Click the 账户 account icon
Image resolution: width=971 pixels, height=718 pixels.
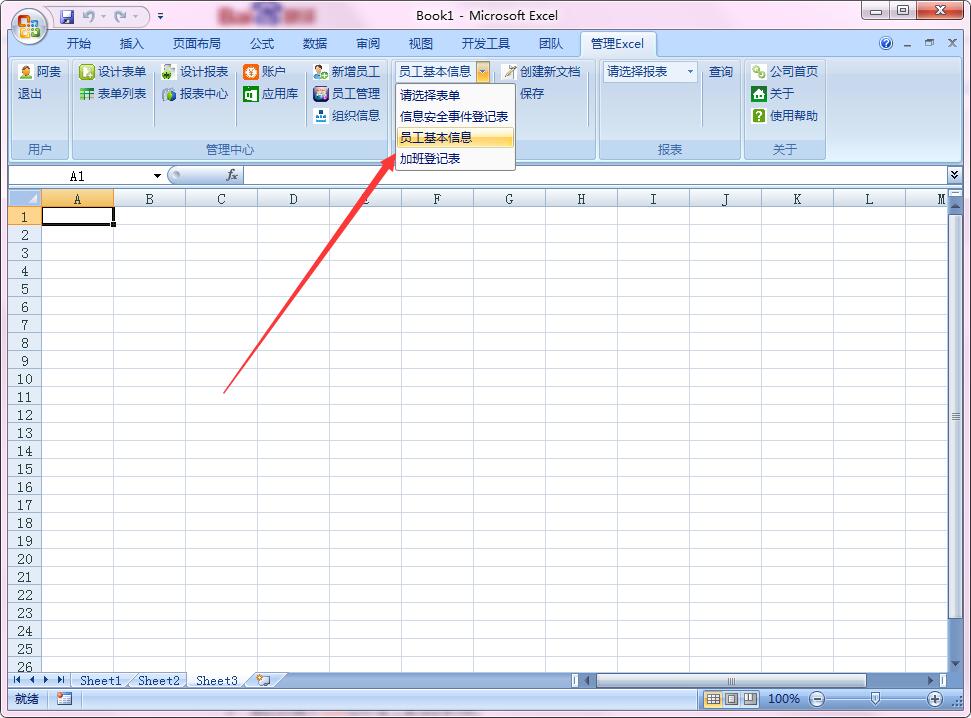click(x=251, y=72)
